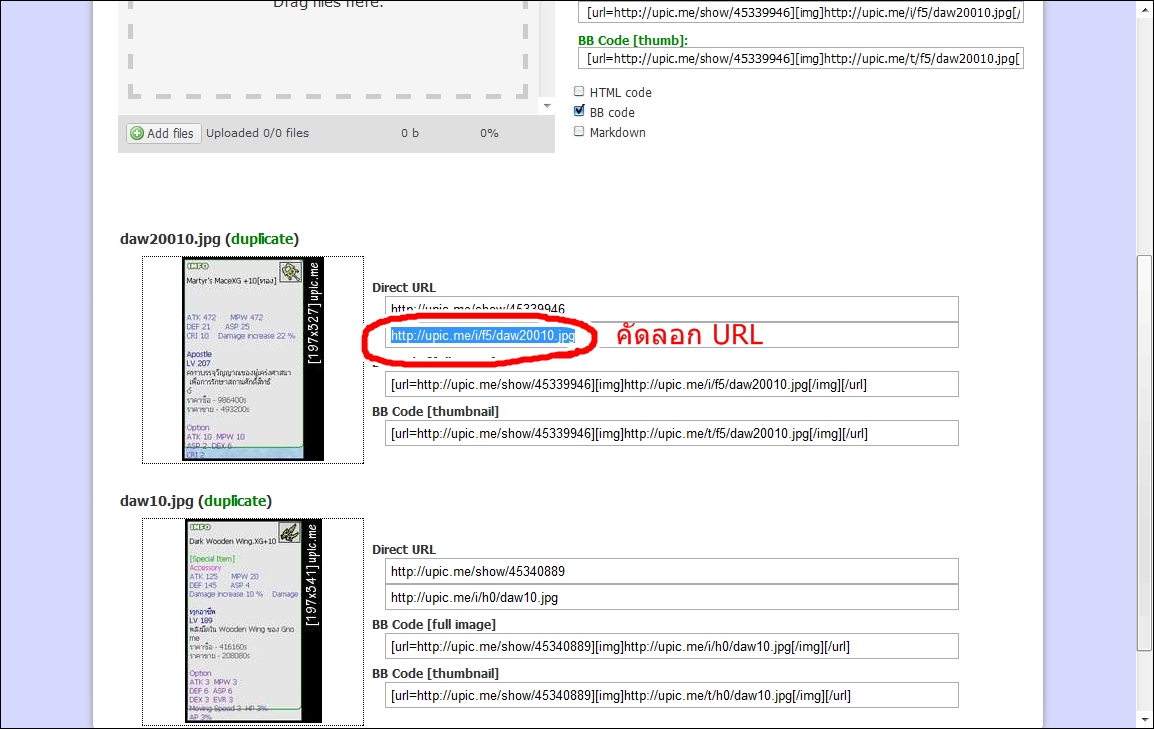Select the top BB Code full image field

pos(801,13)
